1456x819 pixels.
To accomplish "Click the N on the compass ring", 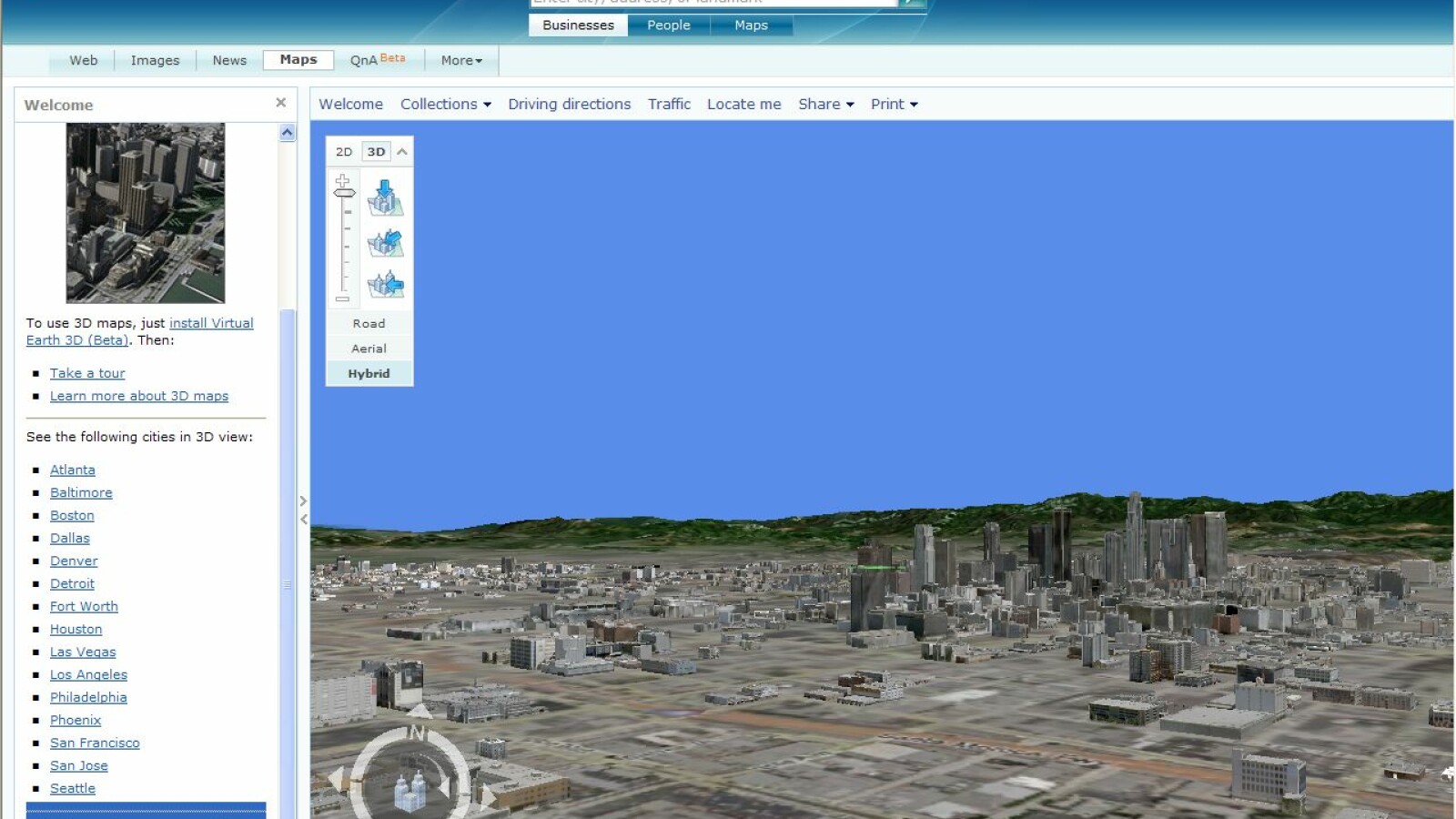I will pyautogui.click(x=417, y=732).
